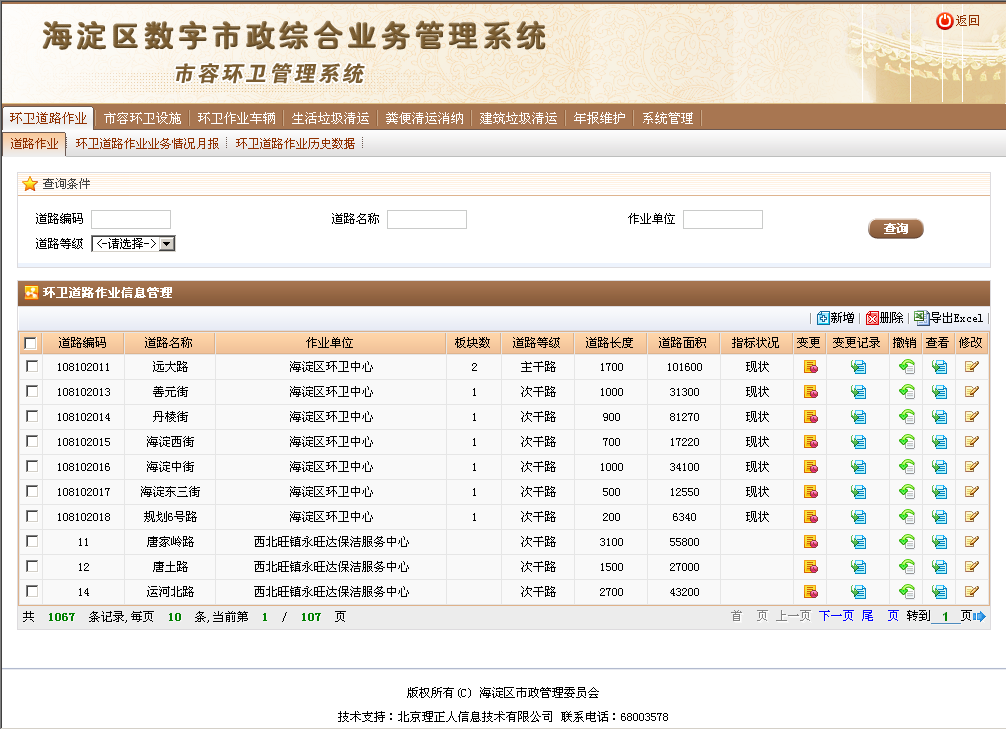This screenshot has width=1006, height=730.
Task: Edit icon for road 海淀东三街
Action: click(x=971, y=492)
